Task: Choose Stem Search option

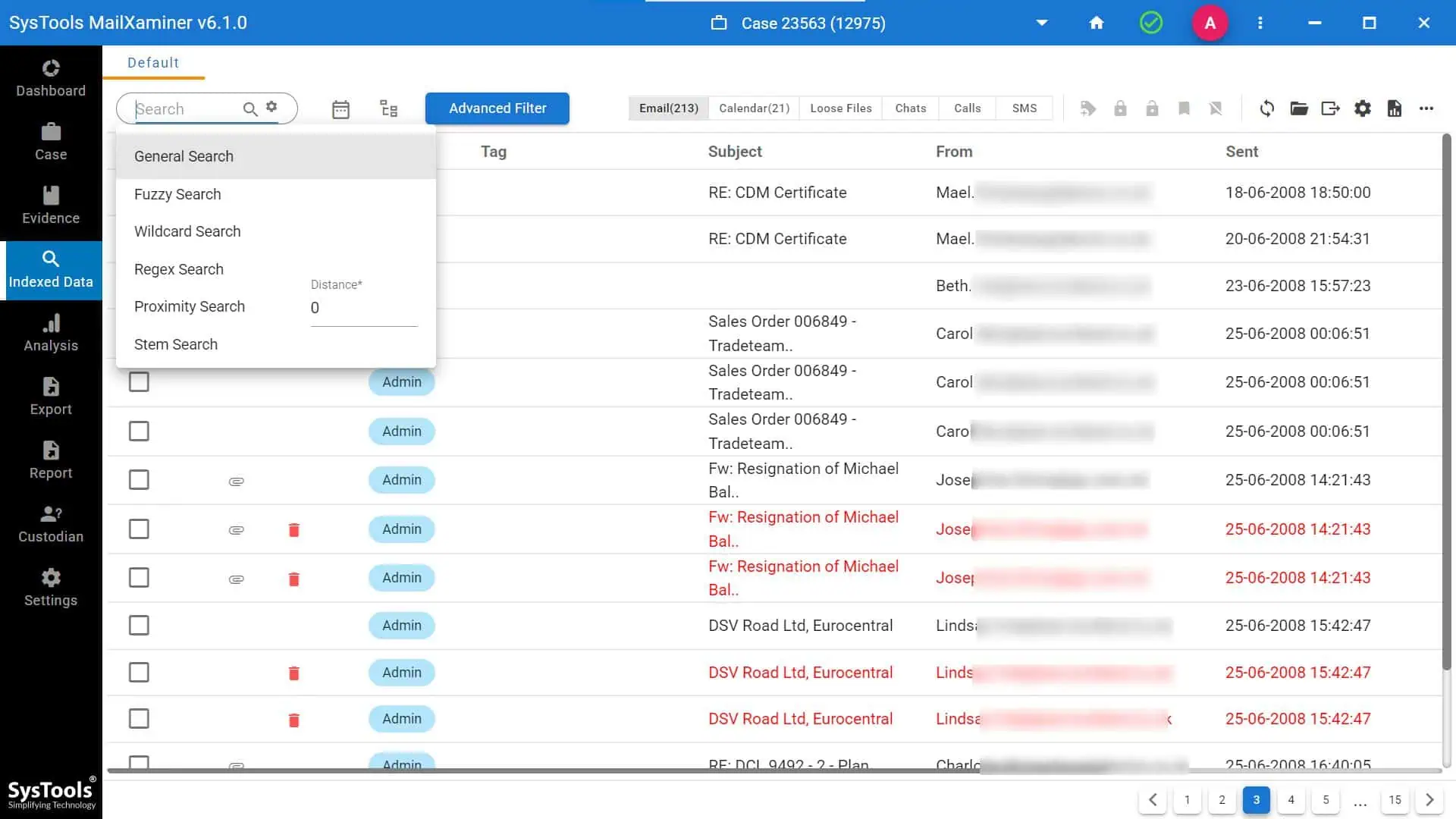Action: pyautogui.click(x=276, y=344)
